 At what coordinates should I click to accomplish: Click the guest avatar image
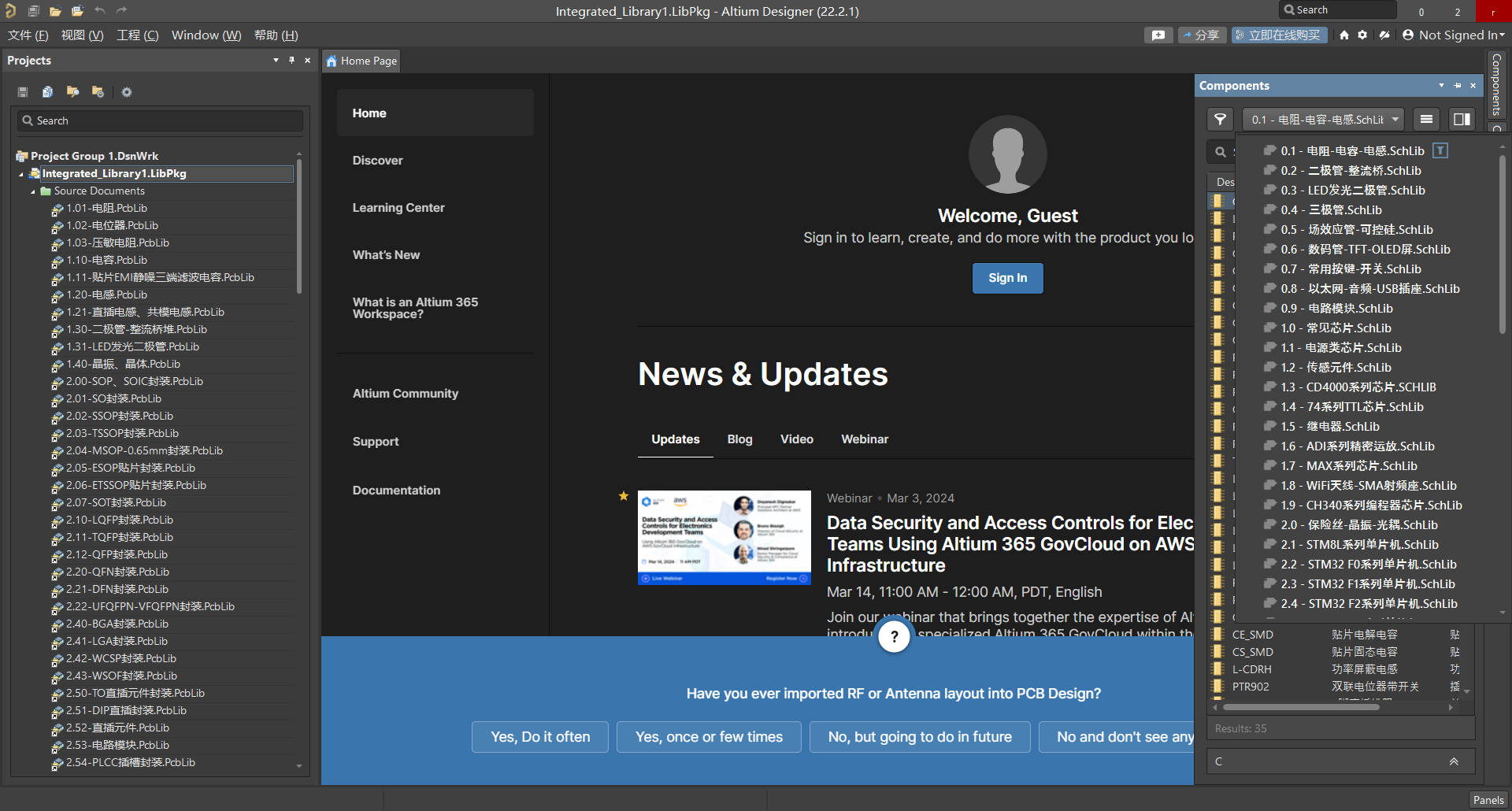pyautogui.click(x=1007, y=154)
